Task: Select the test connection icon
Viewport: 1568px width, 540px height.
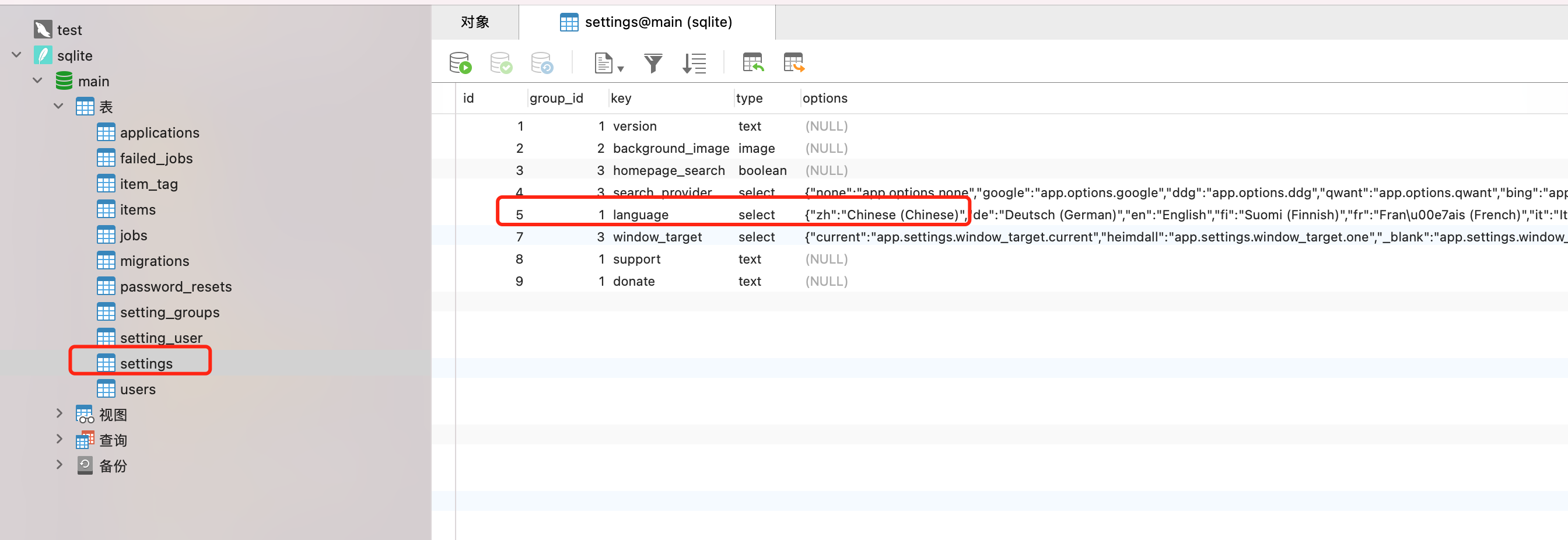Action: [43, 29]
